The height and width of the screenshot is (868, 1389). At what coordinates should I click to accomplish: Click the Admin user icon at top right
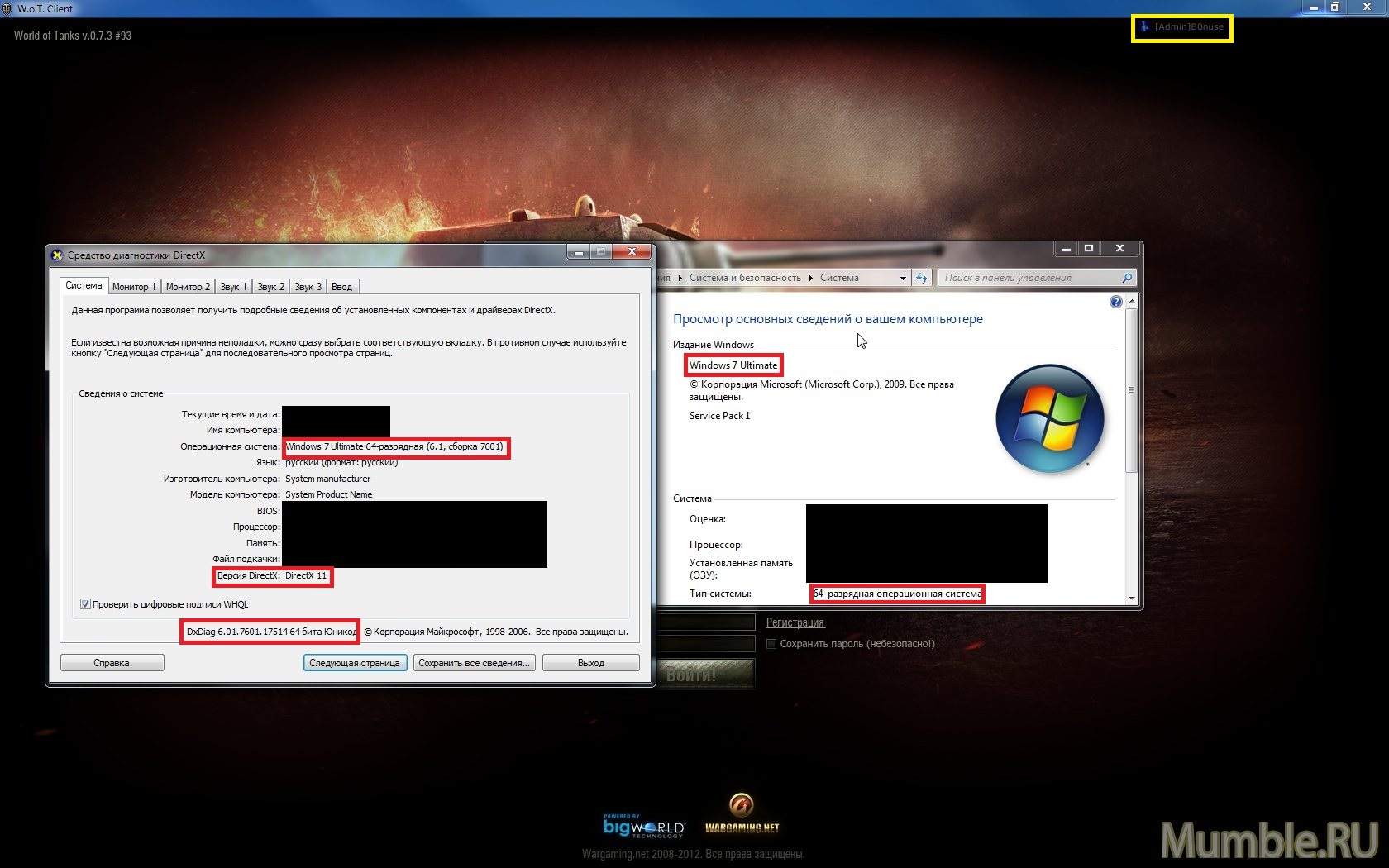1144,27
